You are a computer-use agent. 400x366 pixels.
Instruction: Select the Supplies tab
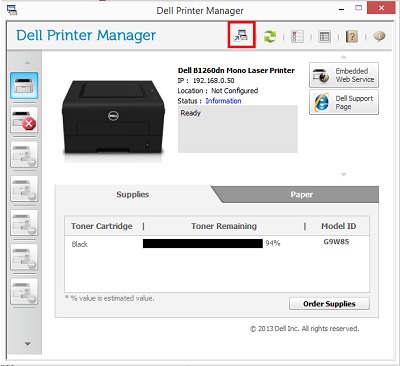pos(133,194)
